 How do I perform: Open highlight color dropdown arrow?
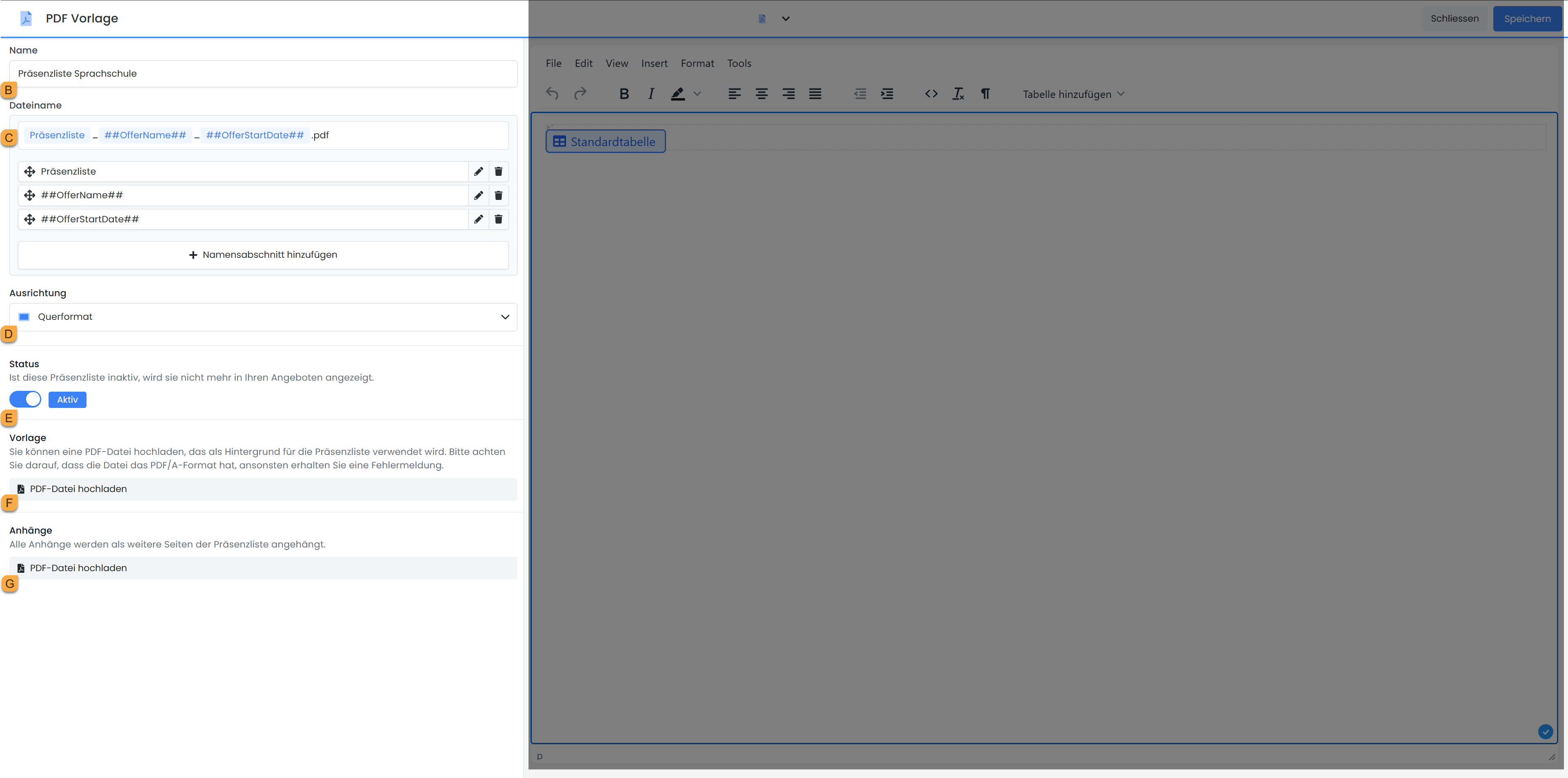pos(697,94)
